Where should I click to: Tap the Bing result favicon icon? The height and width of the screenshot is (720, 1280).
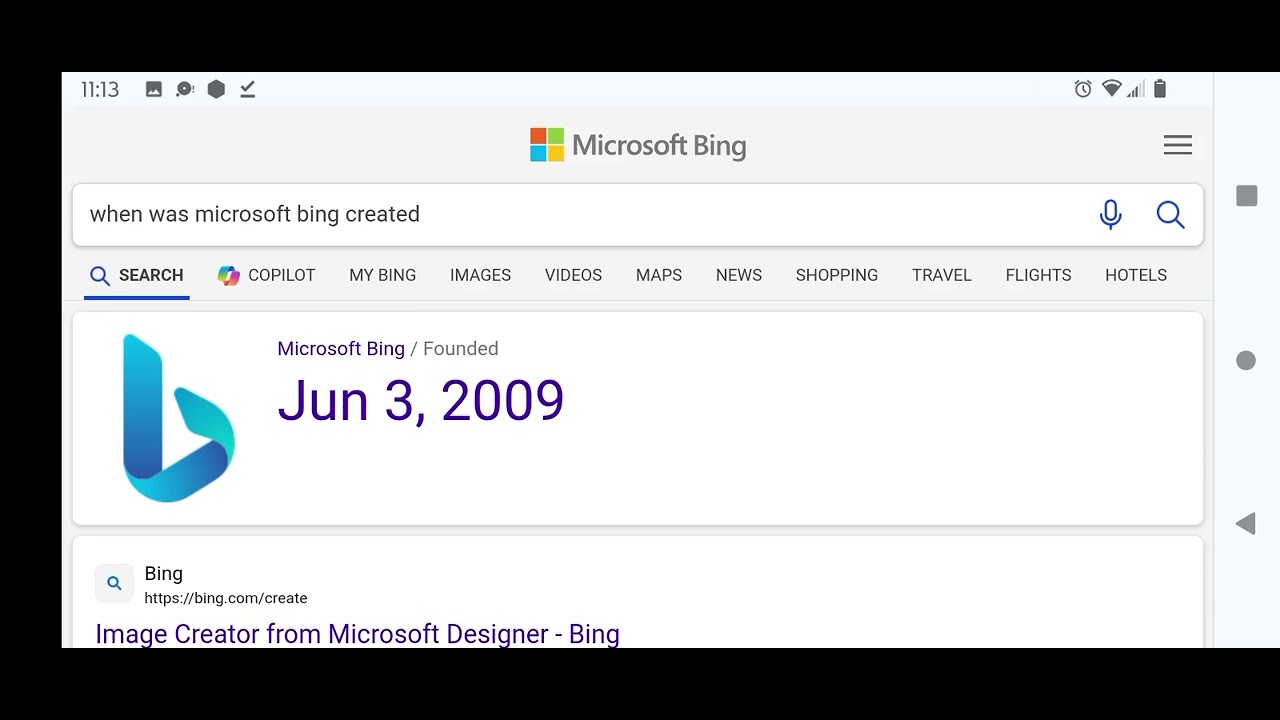[114, 583]
